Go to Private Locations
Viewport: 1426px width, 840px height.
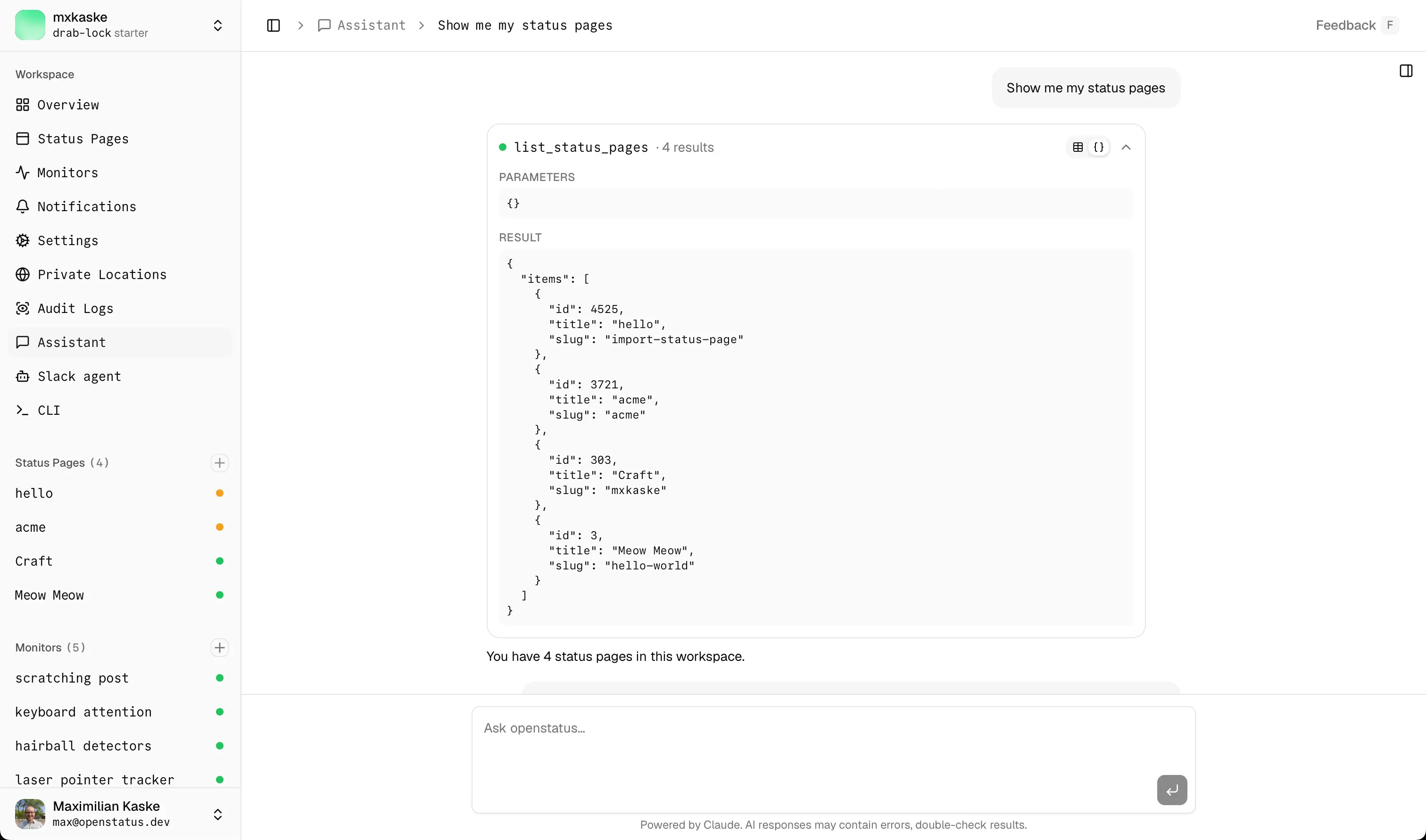point(120,274)
